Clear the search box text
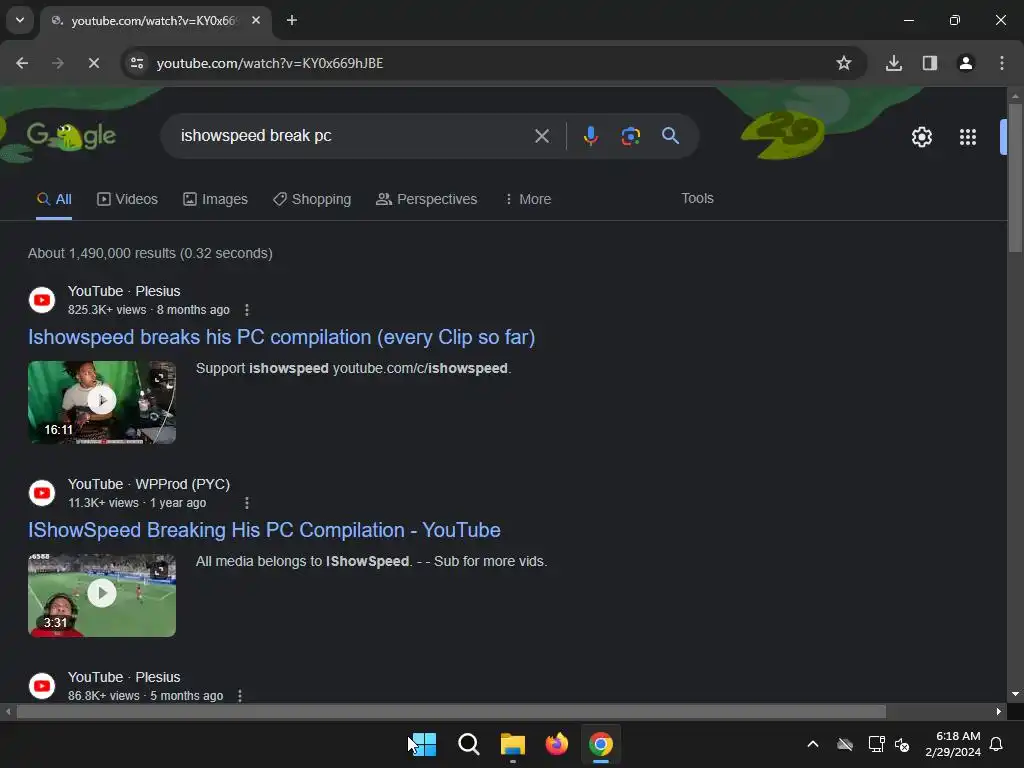 pyautogui.click(x=541, y=136)
